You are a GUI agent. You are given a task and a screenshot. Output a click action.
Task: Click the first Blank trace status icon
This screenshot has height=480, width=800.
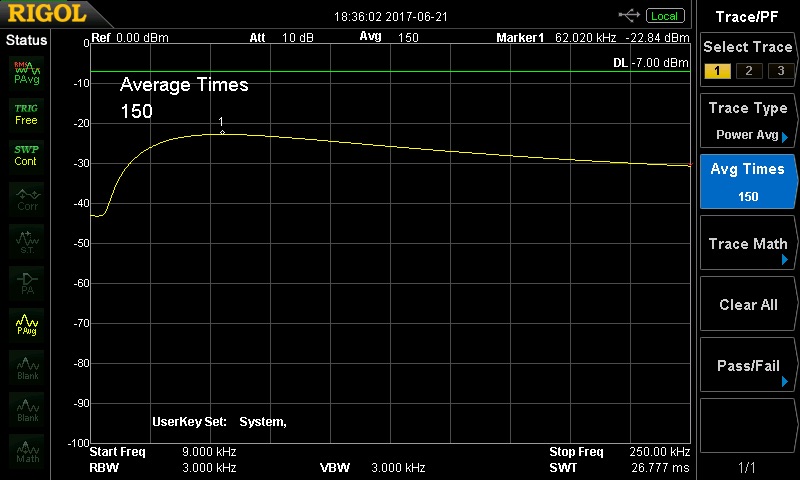click(x=27, y=367)
